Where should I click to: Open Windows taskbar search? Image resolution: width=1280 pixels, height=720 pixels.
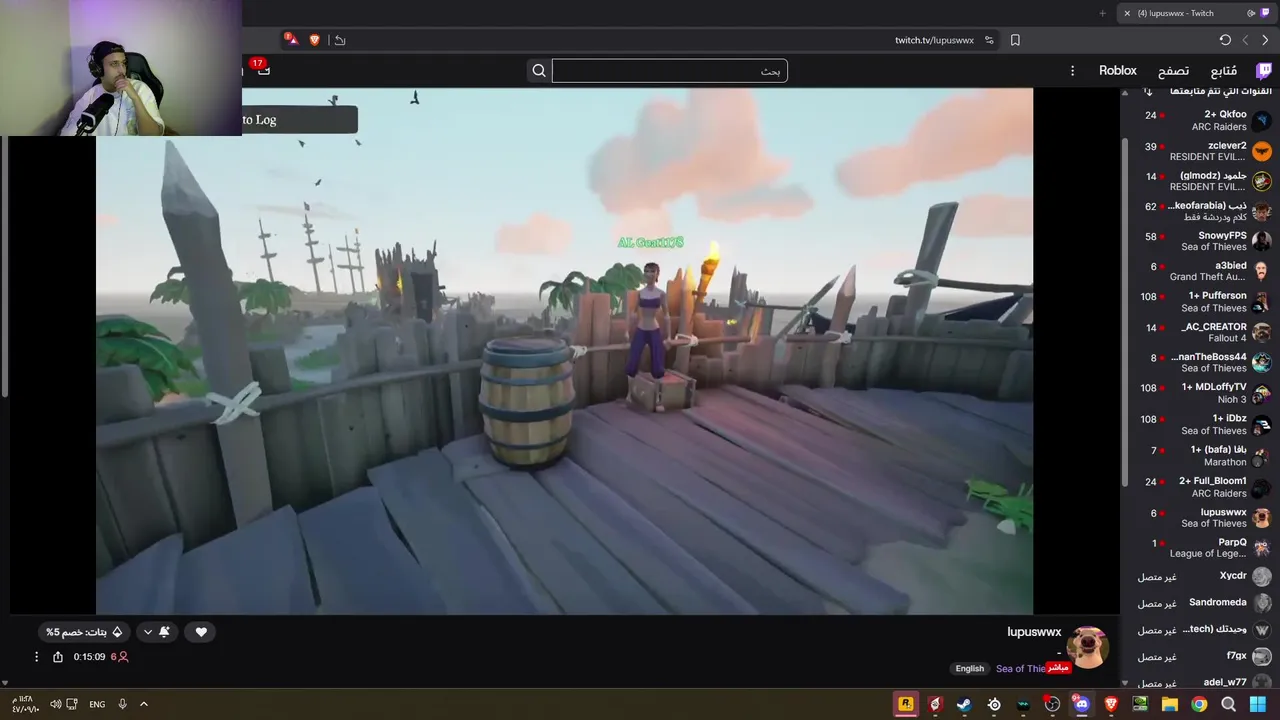click(1228, 704)
